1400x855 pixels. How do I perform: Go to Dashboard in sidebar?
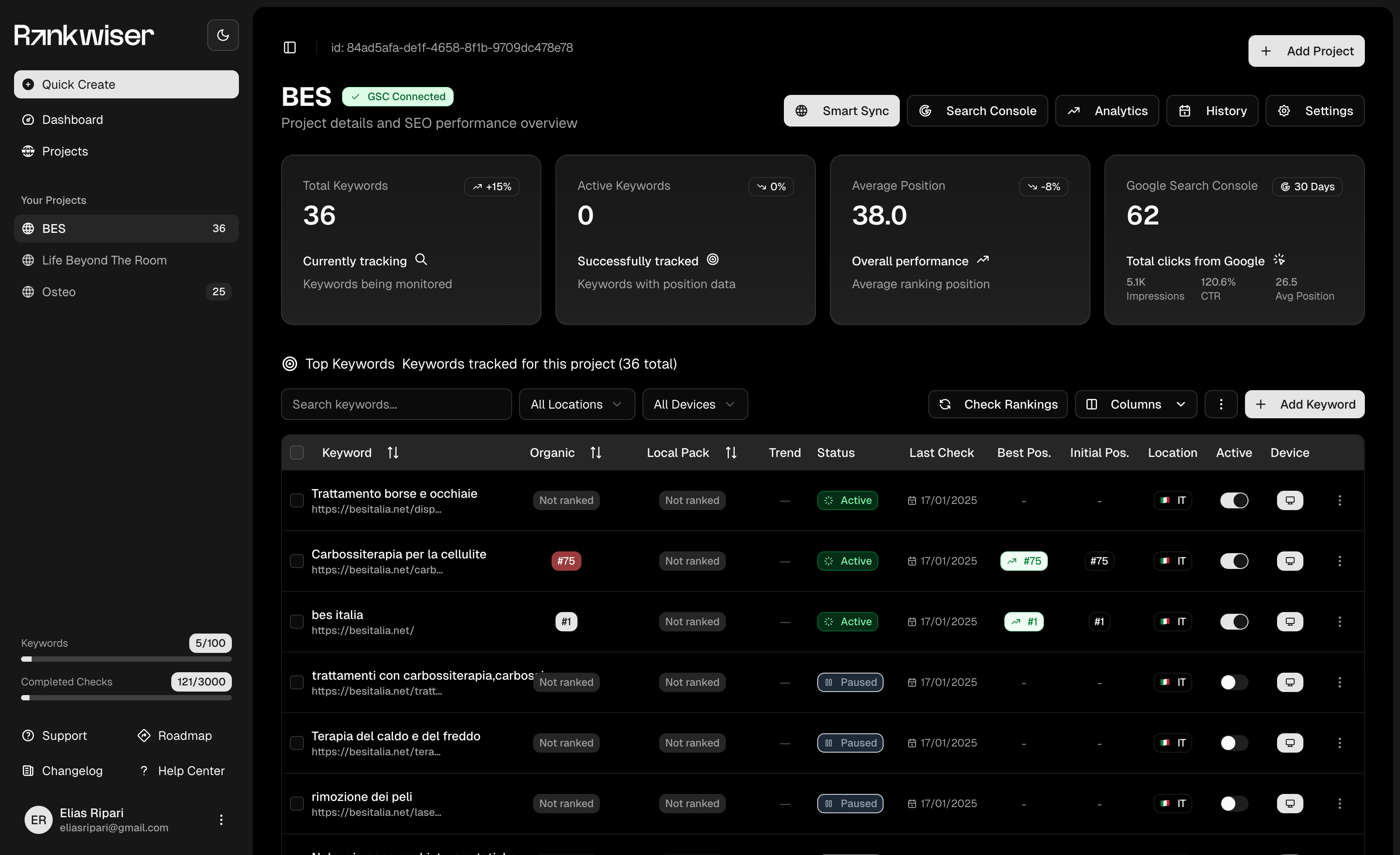[x=72, y=120]
